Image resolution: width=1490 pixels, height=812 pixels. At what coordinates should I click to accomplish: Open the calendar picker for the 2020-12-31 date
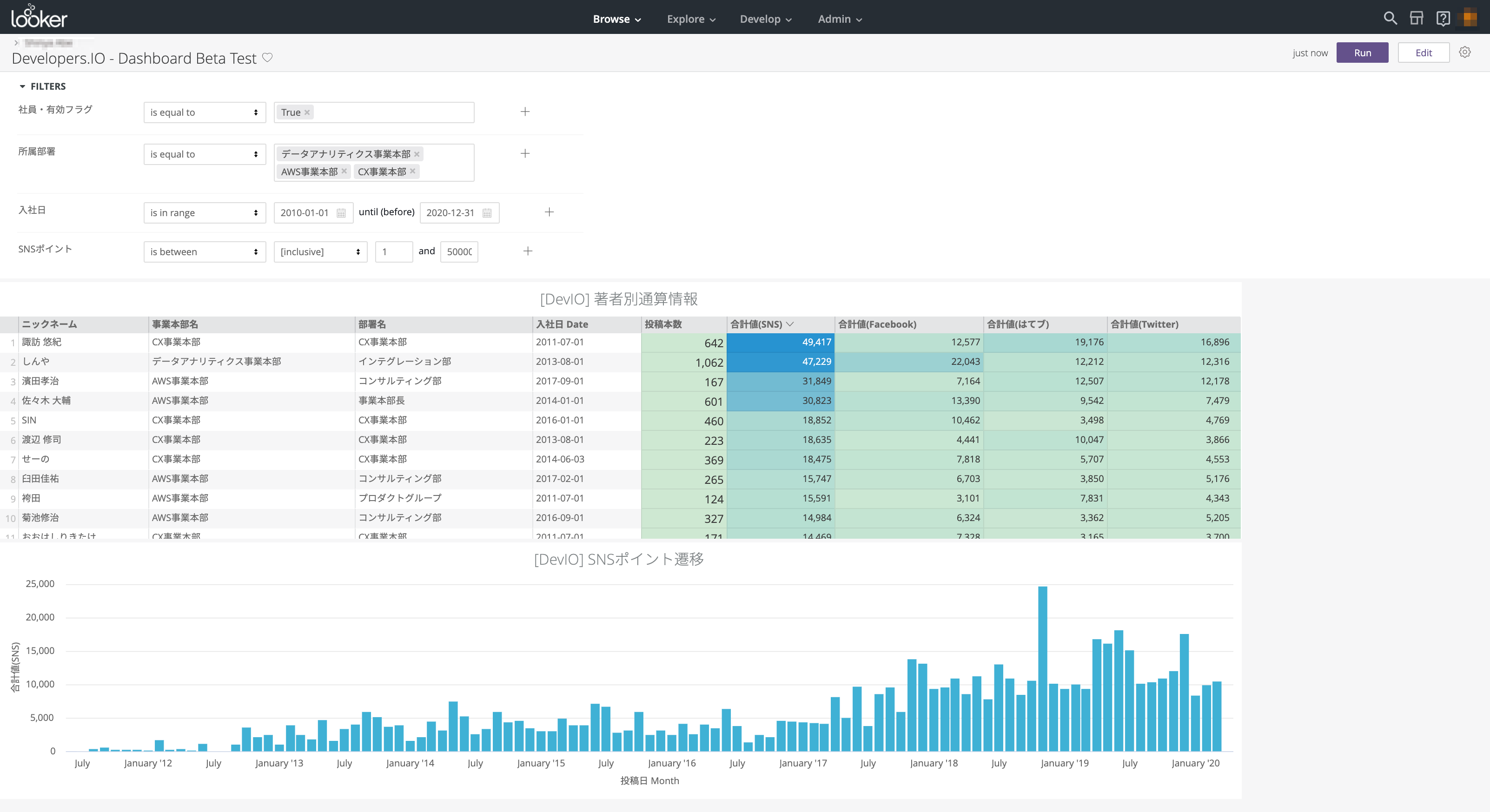coord(486,212)
